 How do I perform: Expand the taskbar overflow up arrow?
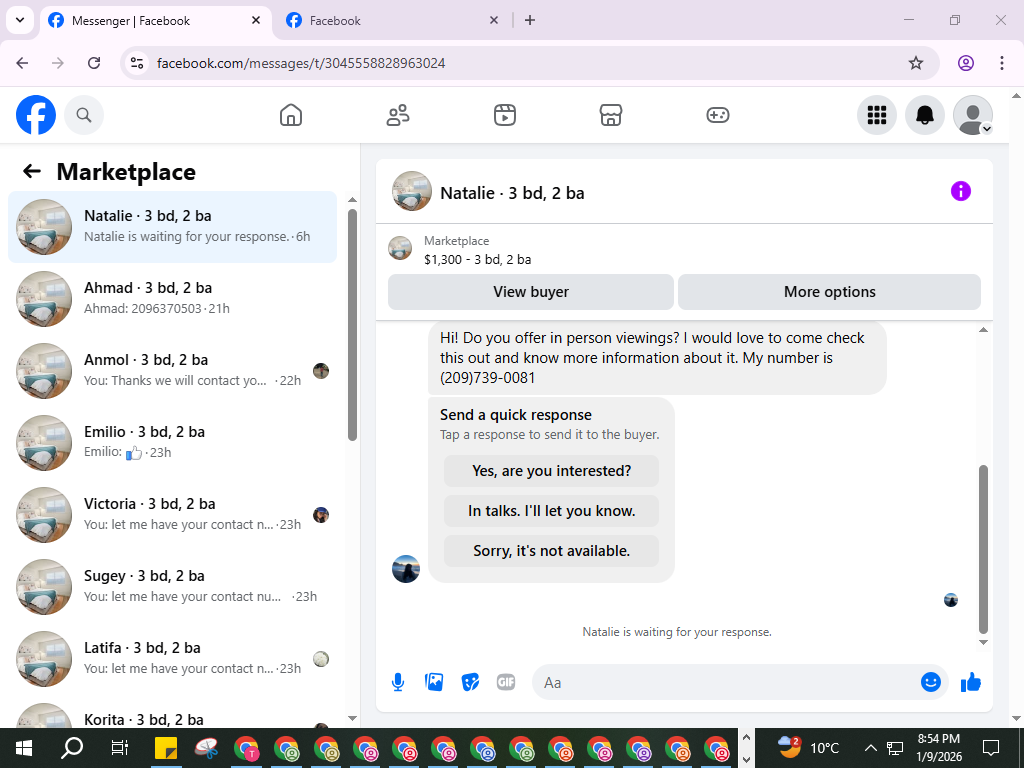tap(746, 737)
